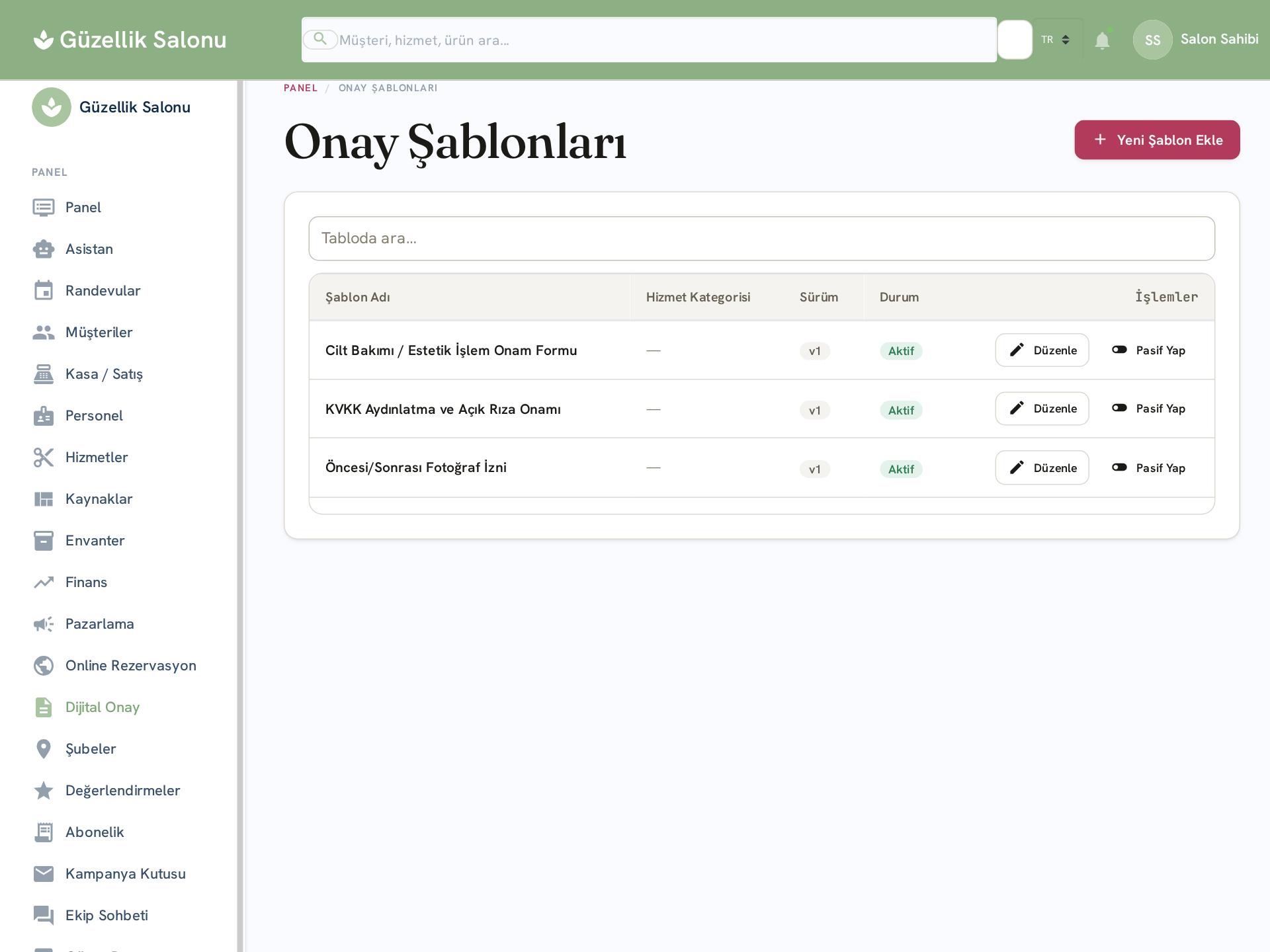
Task: Click Aktif badge in KVKK row
Action: point(901,411)
